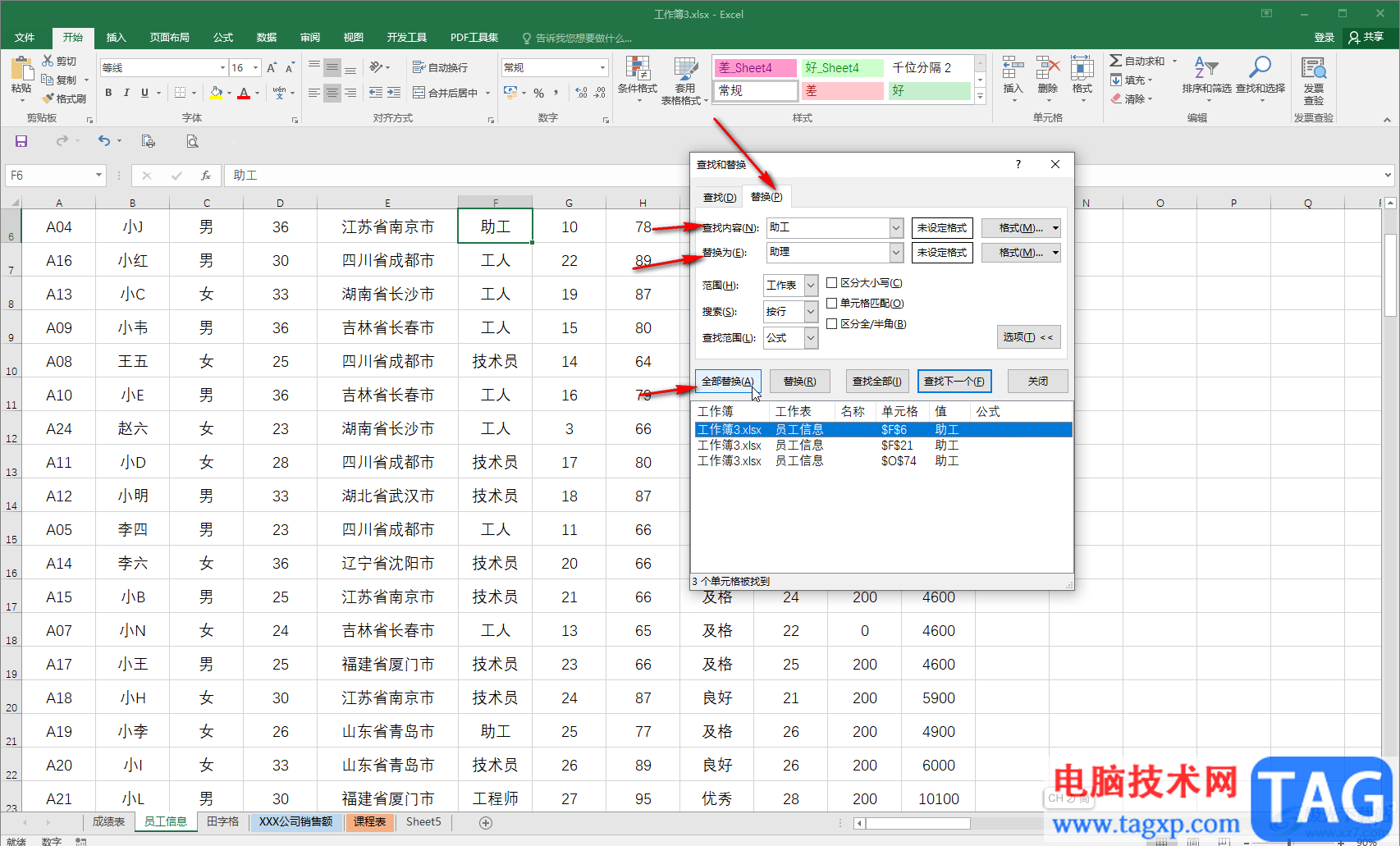
Task: Apply percent style format
Action: [538, 93]
